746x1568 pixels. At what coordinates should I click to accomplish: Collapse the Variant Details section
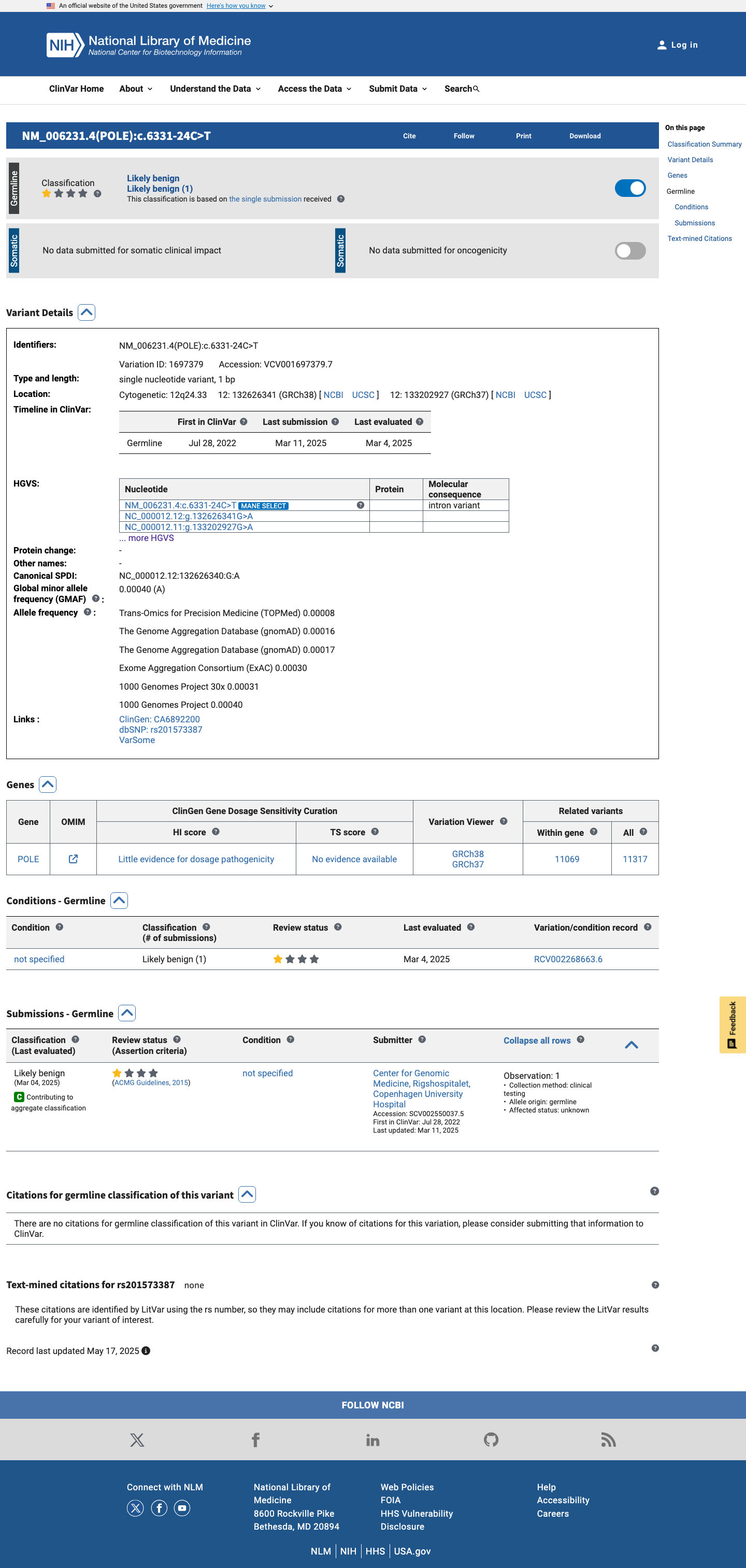click(x=87, y=312)
